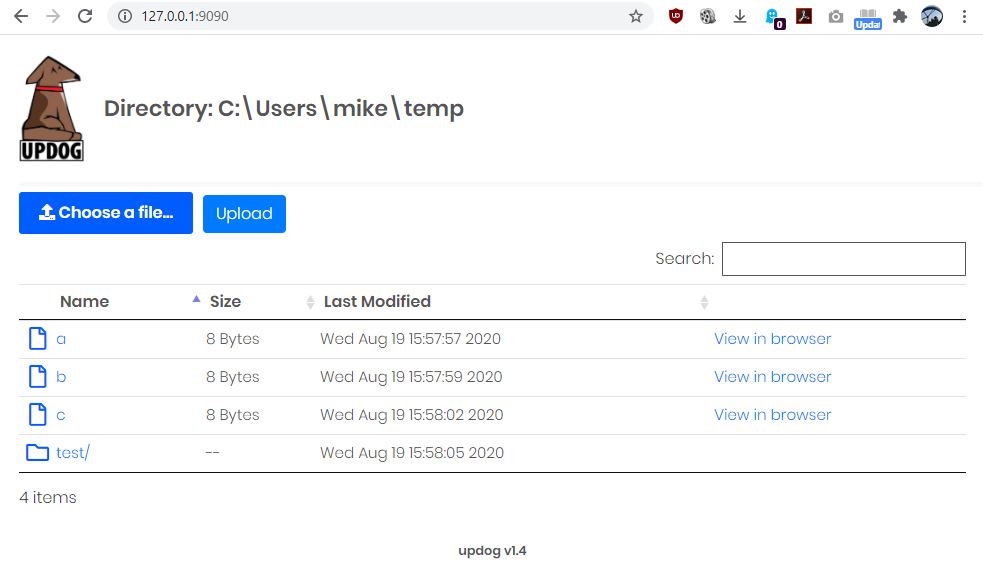Click the browser reload button
Image resolution: width=983 pixels, height=562 pixels.
click(85, 16)
